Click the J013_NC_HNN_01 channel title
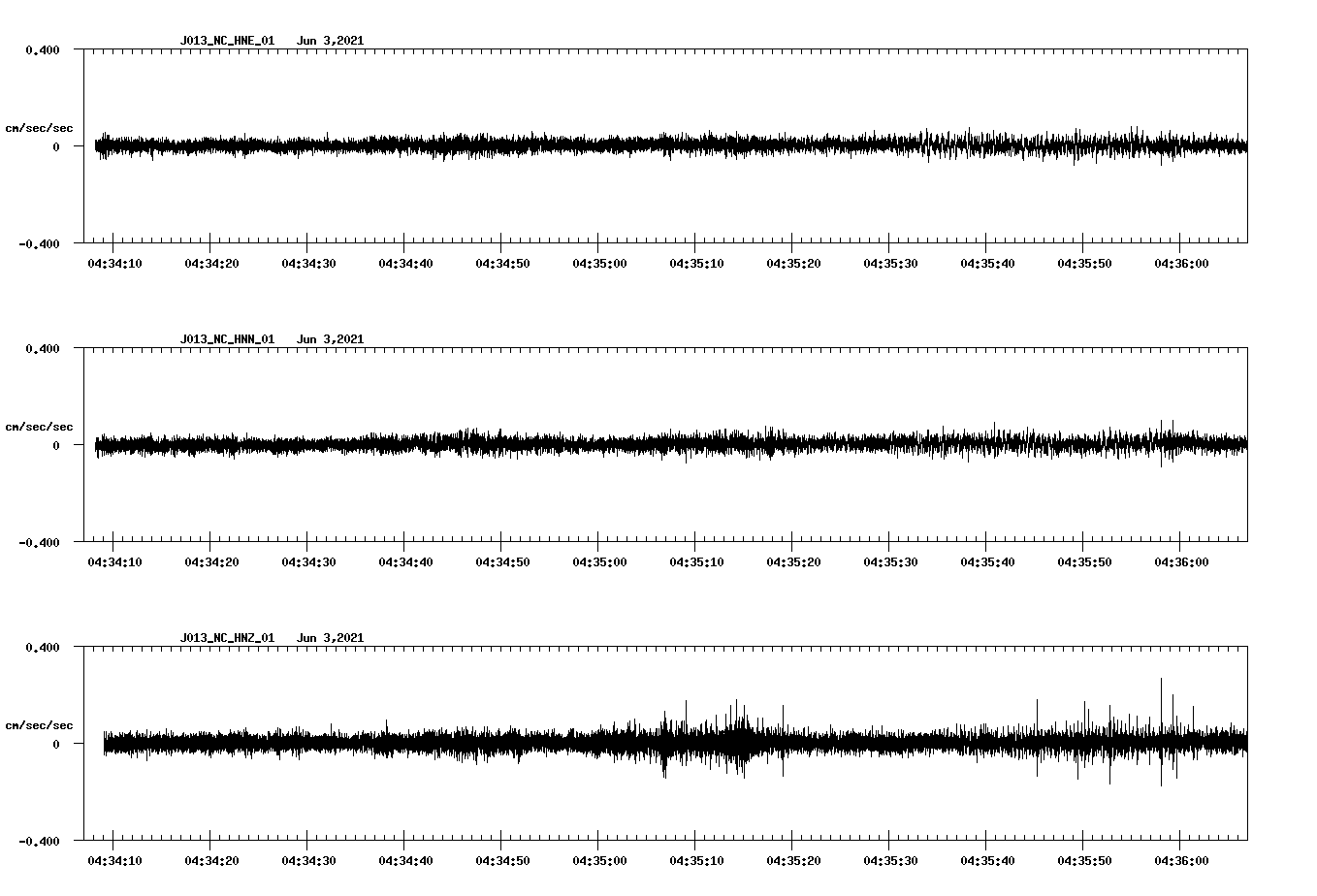This screenshot has width=1317, height=896. click(227, 339)
